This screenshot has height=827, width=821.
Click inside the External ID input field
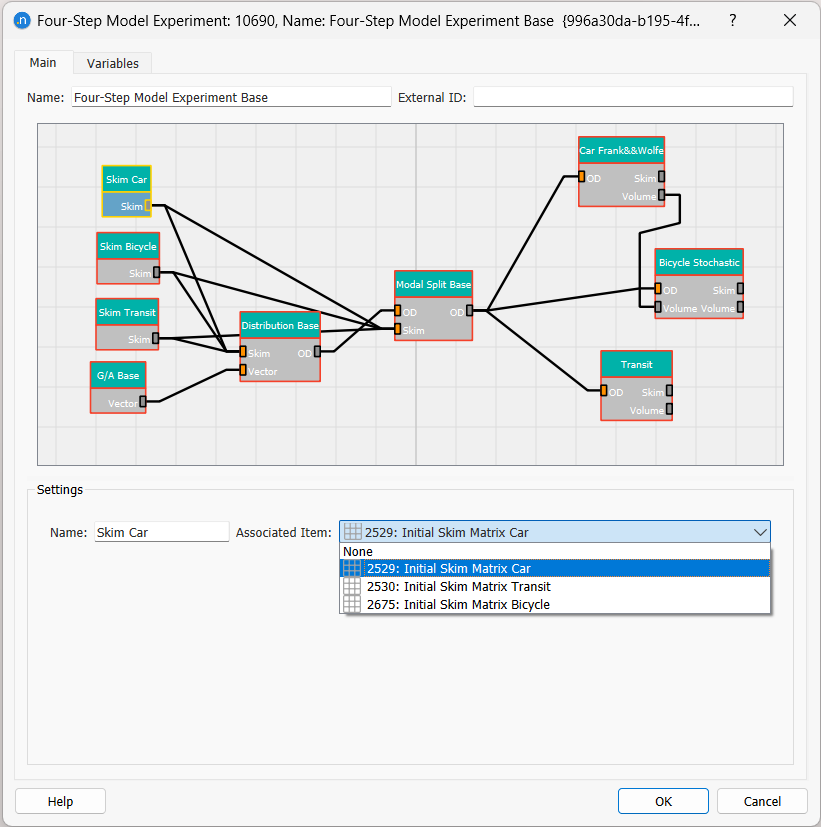coord(632,96)
